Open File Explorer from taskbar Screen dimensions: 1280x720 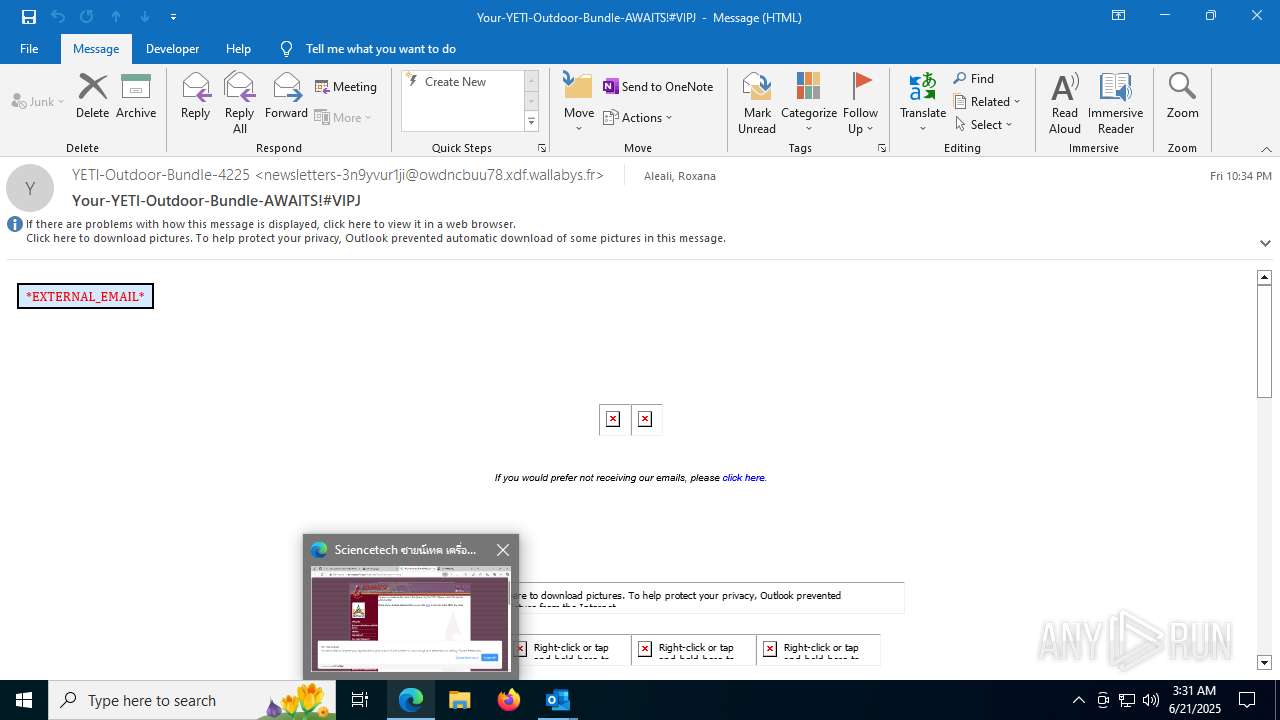tap(459, 700)
